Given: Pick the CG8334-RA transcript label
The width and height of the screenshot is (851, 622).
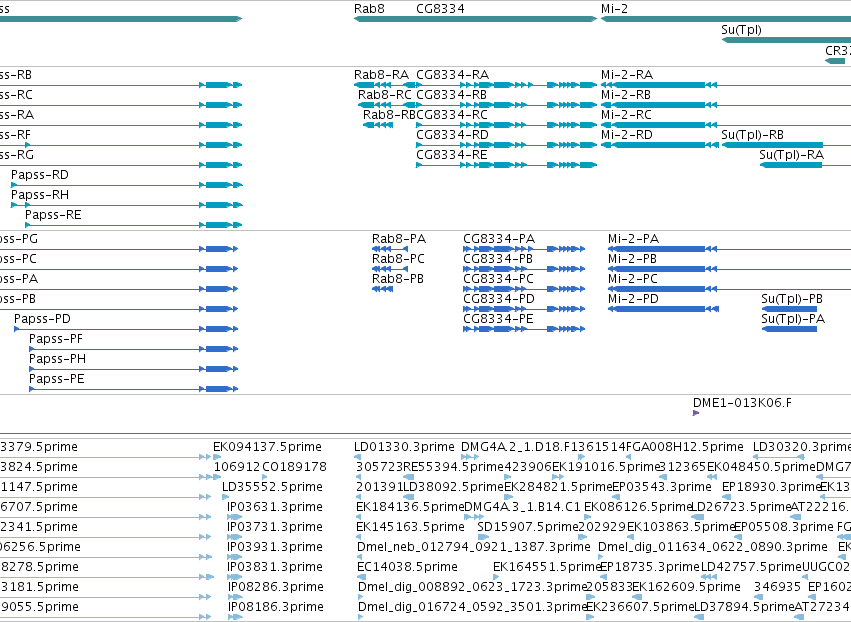Looking at the screenshot, I should tap(453, 75).
